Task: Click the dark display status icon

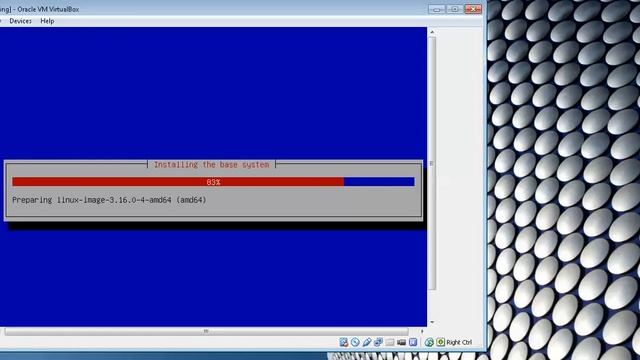Action: tap(401, 342)
